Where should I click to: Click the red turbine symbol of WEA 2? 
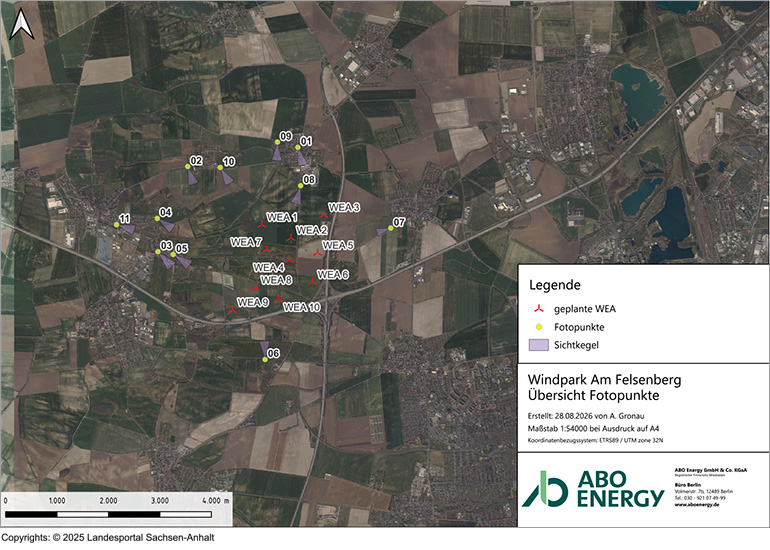(291, 238)
